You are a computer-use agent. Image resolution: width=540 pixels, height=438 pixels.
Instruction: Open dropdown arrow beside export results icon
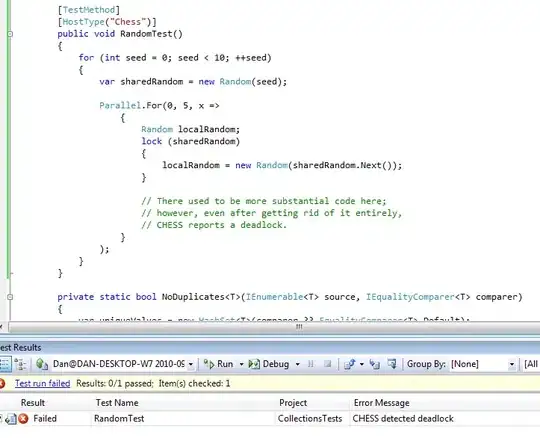362,364
